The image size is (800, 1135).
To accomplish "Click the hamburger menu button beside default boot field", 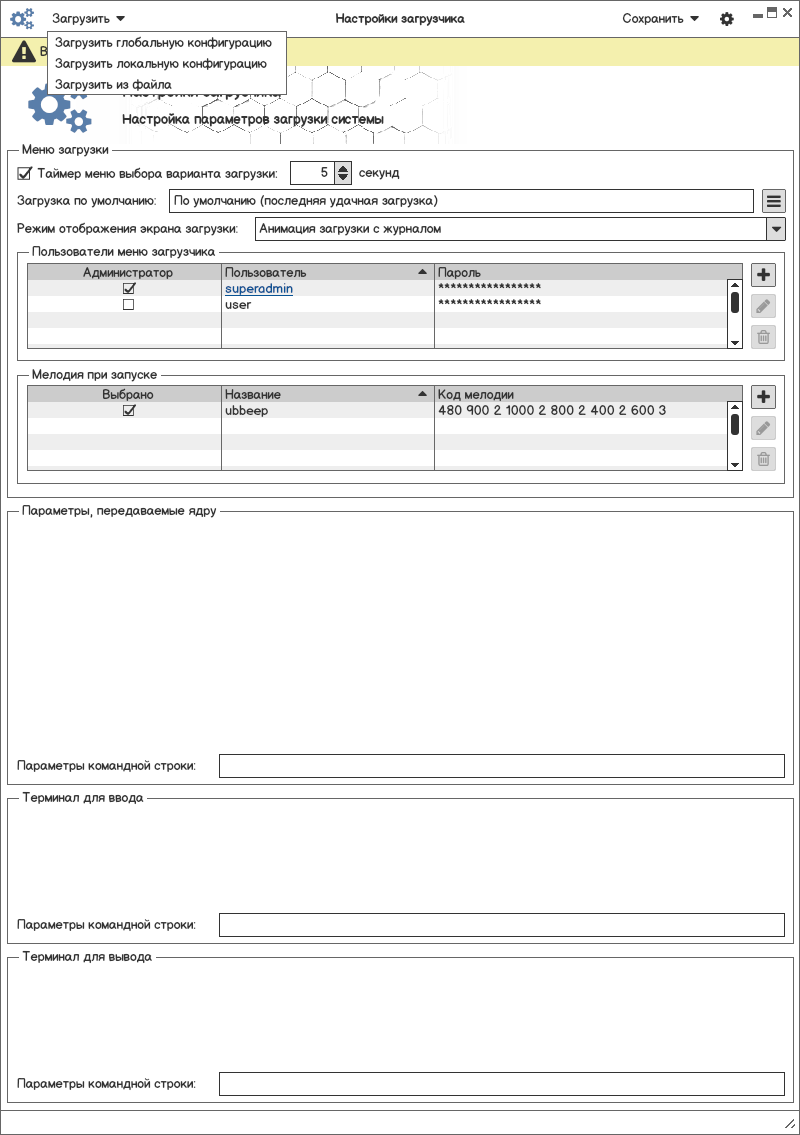I will pos(774,201).
